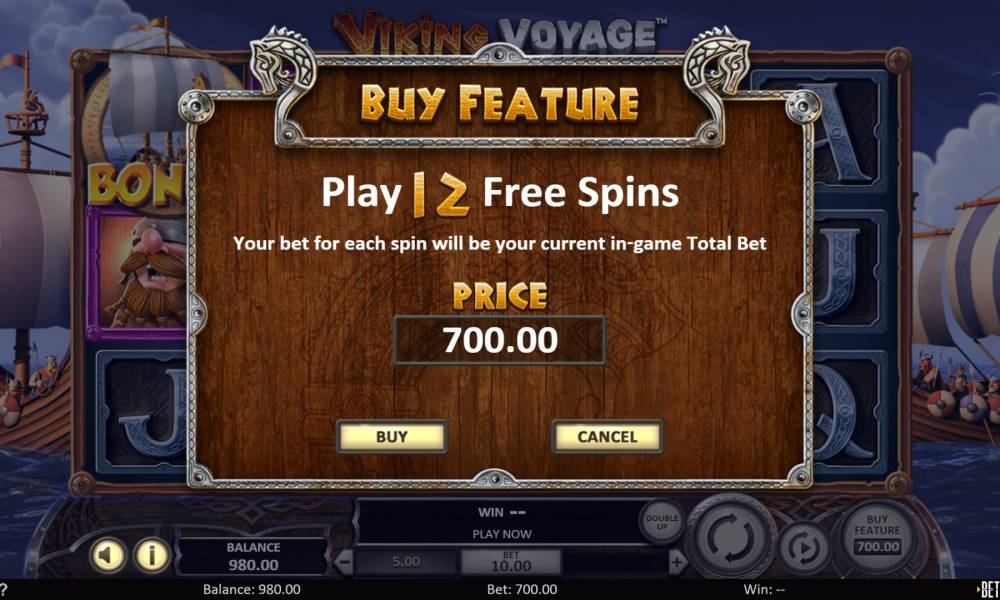The height and width of the screenshot is (600, 1000).
Task: Dismiss dialog with the CANCEL button
Action: [x=607, y=437]
